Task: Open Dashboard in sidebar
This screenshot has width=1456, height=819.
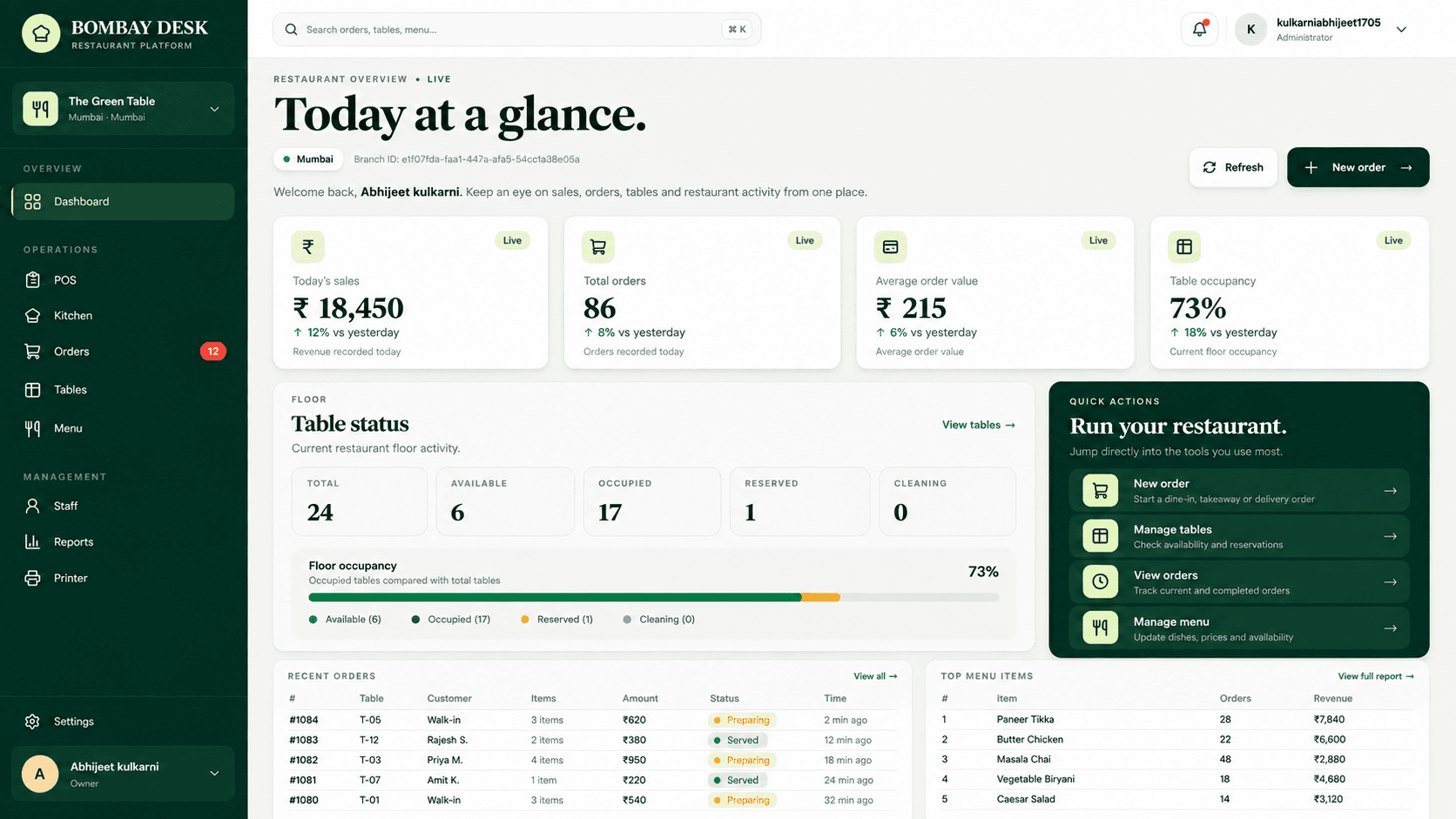Action: (123, 201)
